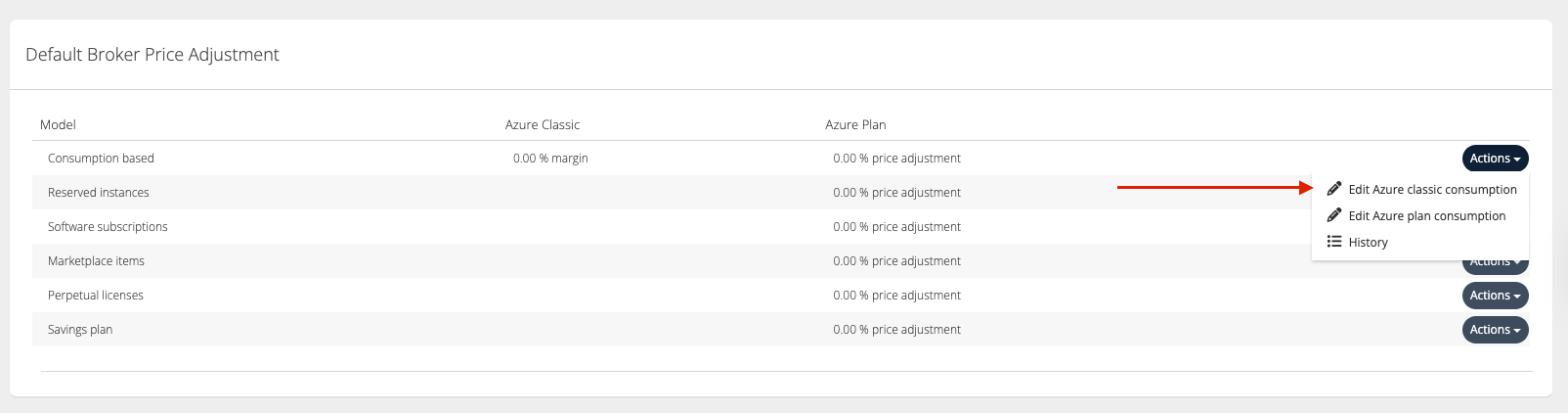Open the Savings plan Actions dropdown

(x=1495, y=330)
